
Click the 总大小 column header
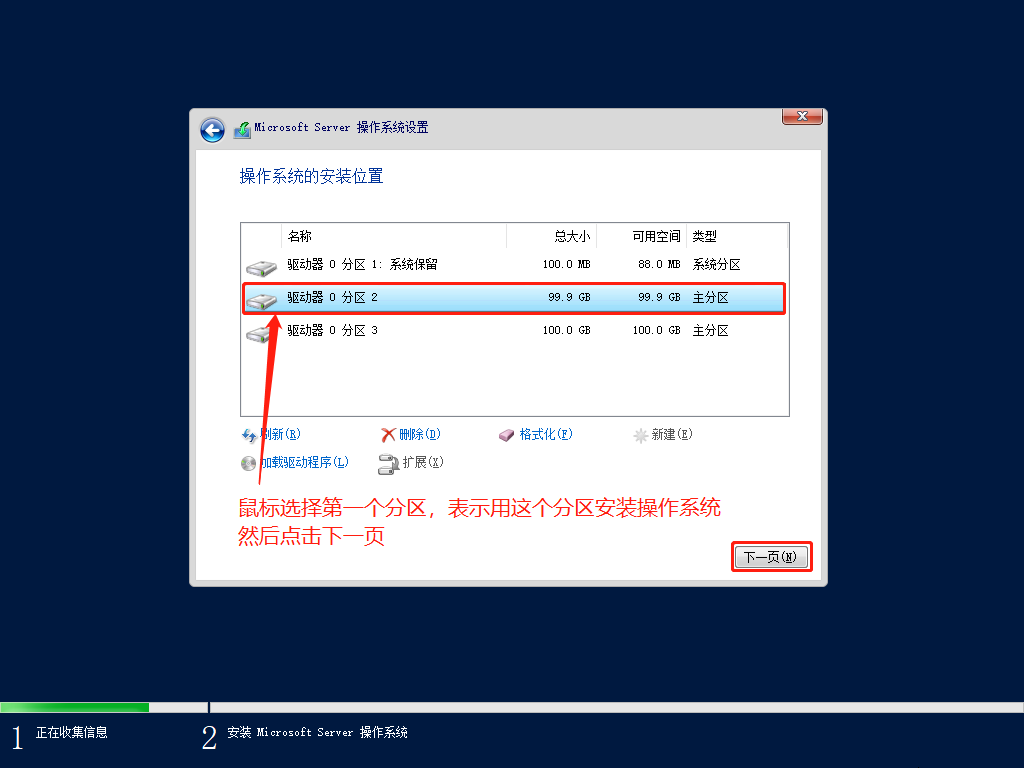click(x=571, y=236)
